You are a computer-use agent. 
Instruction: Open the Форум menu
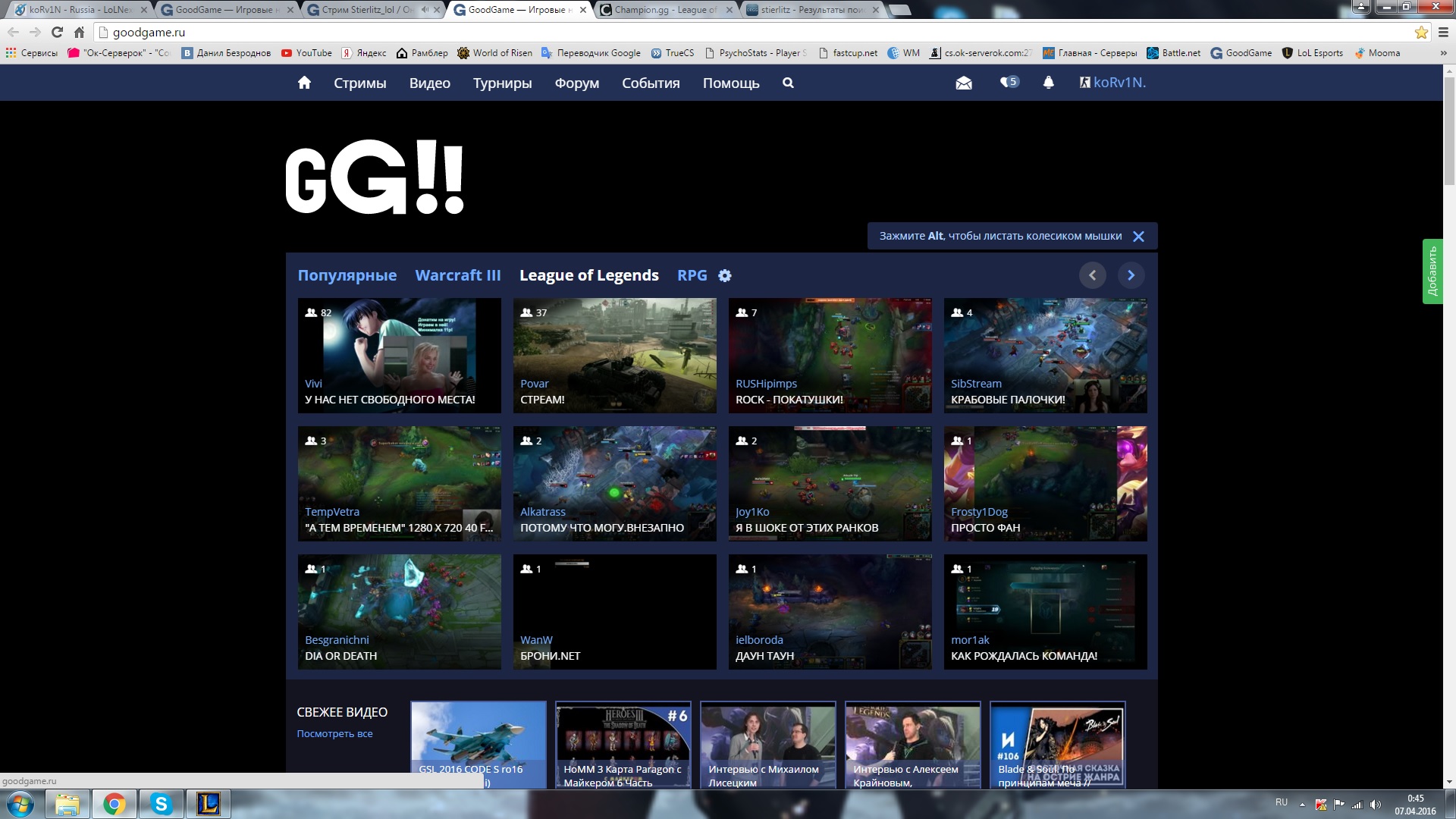577,83
